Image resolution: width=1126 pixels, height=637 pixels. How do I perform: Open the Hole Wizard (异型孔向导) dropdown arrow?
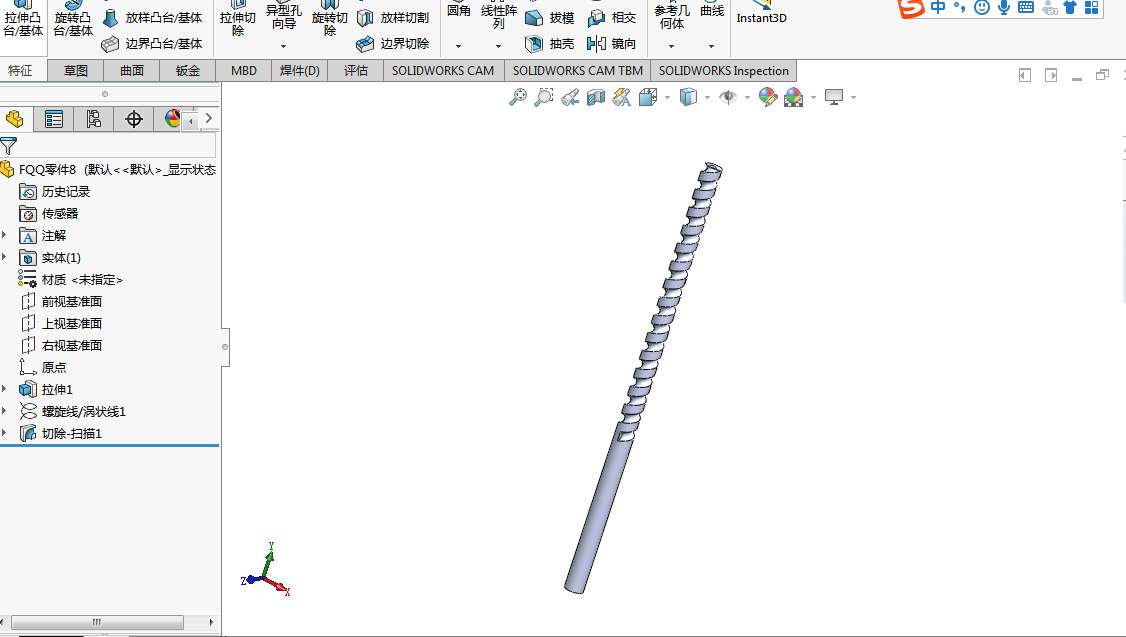(284, 46)
